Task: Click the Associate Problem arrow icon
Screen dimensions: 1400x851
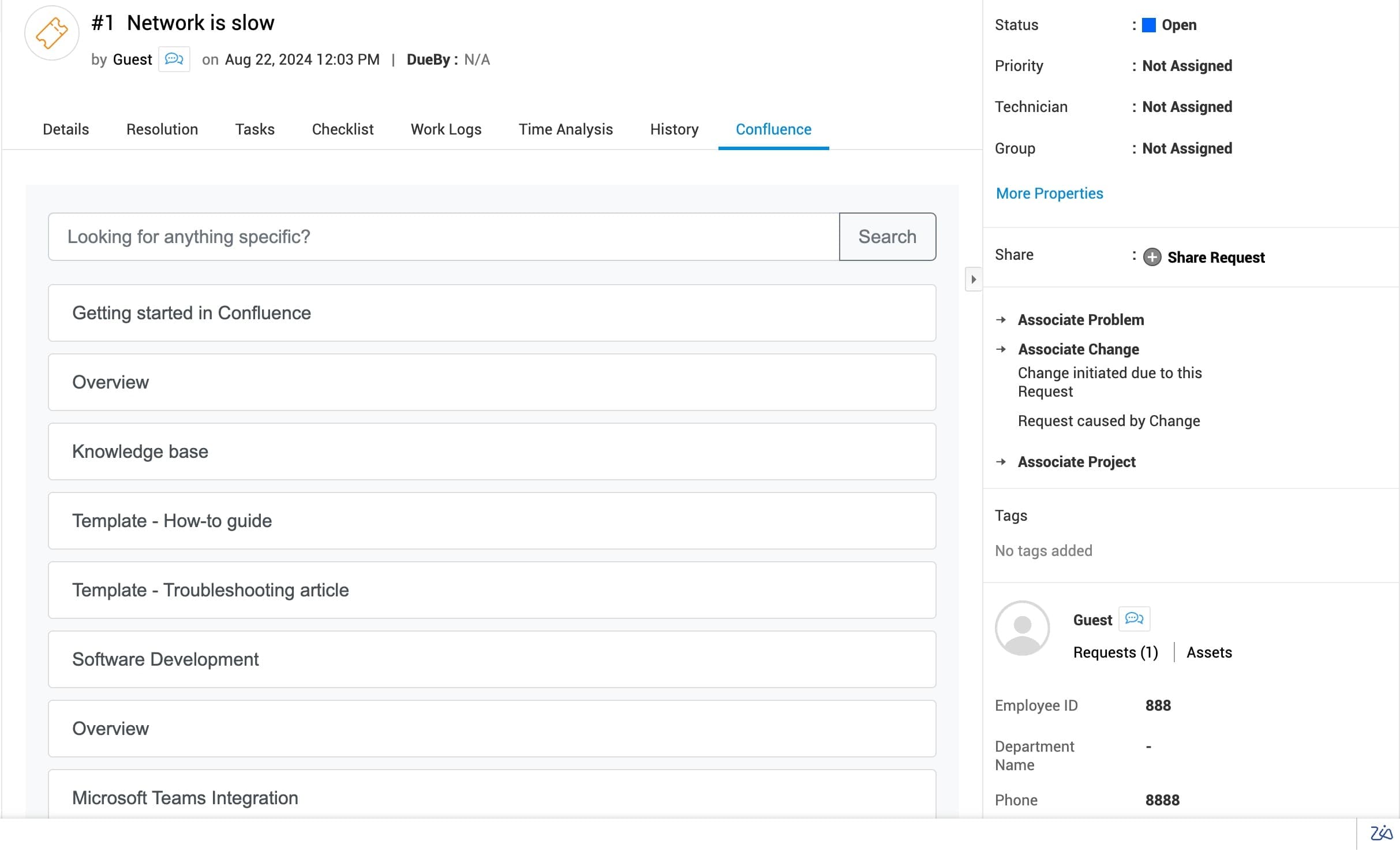Action: (x=1001, y=320)
